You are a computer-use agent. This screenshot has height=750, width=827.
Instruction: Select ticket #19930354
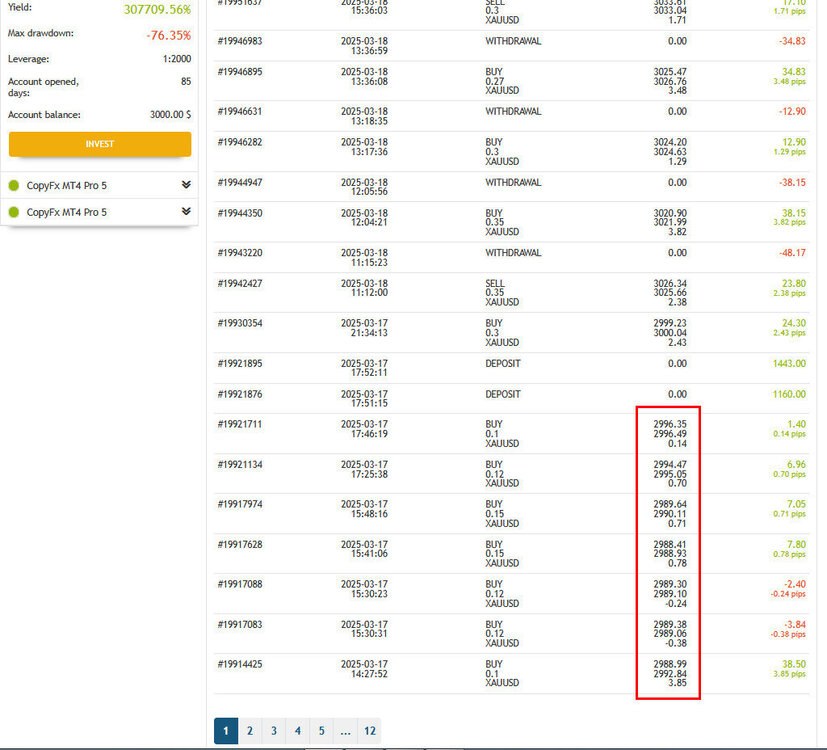tap(240, 323)
